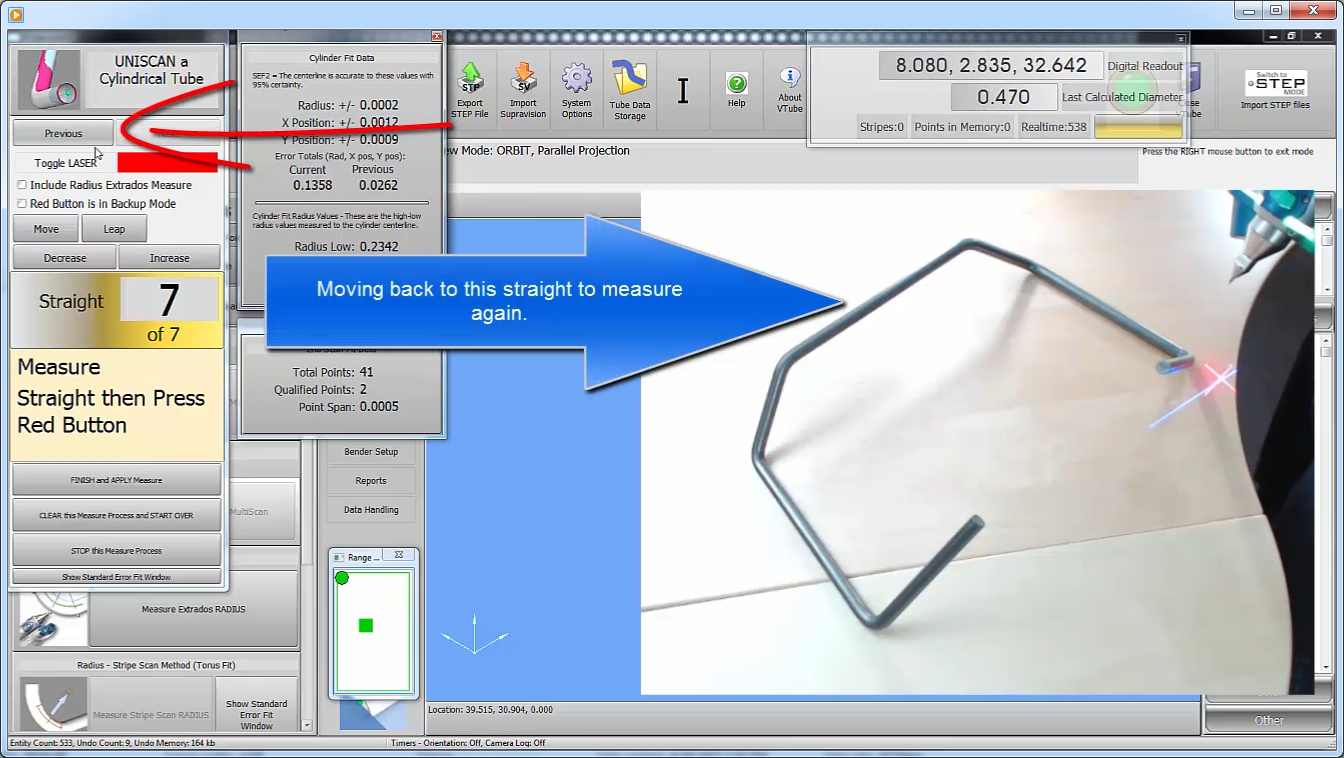The width and height of the screenshot is (1344, 758).
Task: Close the Cylinder Fit Data window
Action: [x=436, y=36]
